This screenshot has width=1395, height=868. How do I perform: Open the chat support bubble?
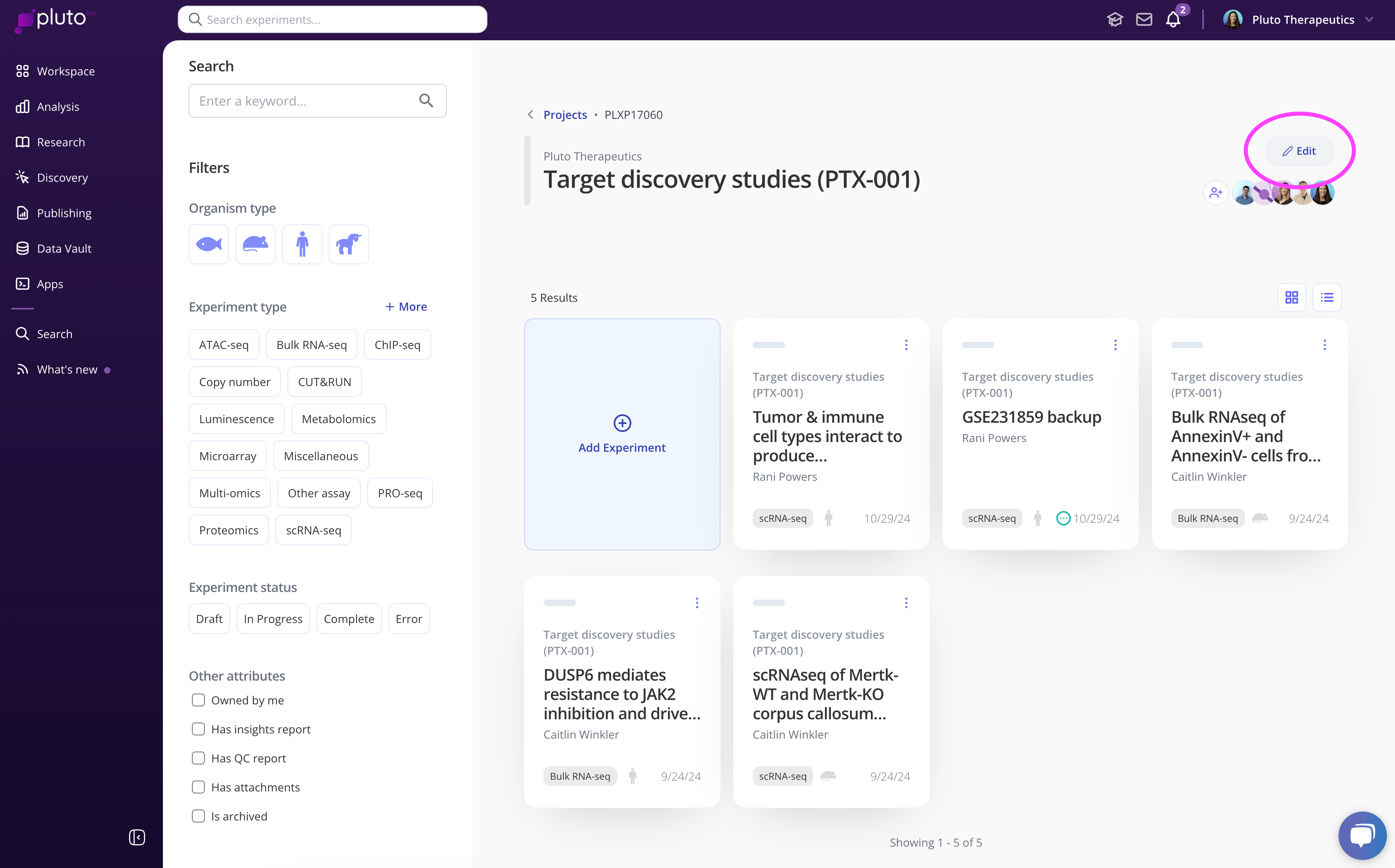pos(1362,835)
